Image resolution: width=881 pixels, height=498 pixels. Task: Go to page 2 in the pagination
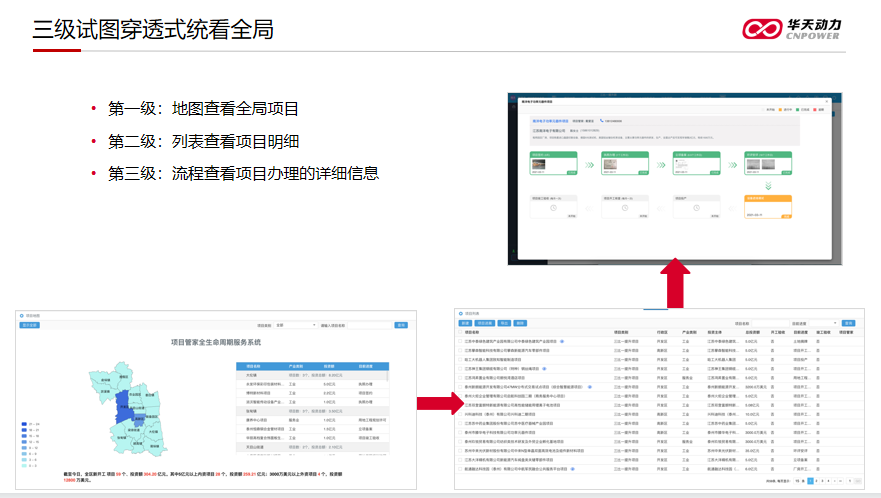pyautogui.click(x=817, y=480)
